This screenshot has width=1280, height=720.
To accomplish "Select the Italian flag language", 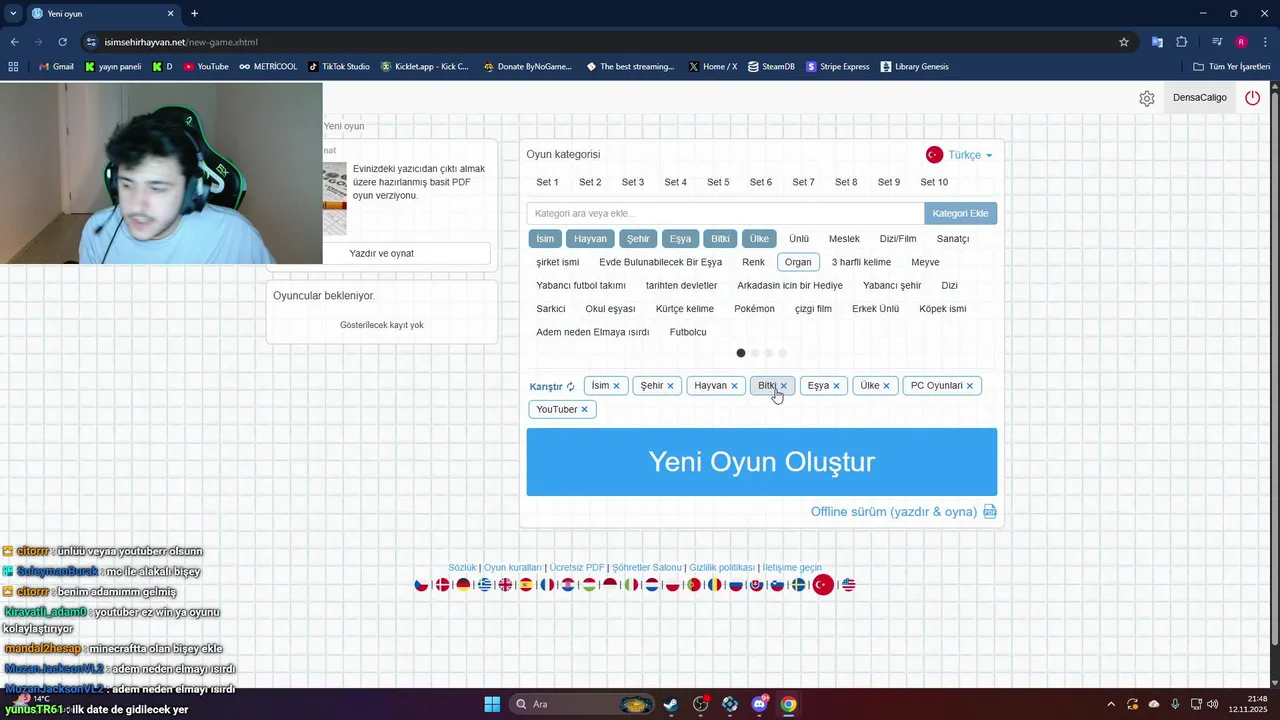I will coord(631,585).
